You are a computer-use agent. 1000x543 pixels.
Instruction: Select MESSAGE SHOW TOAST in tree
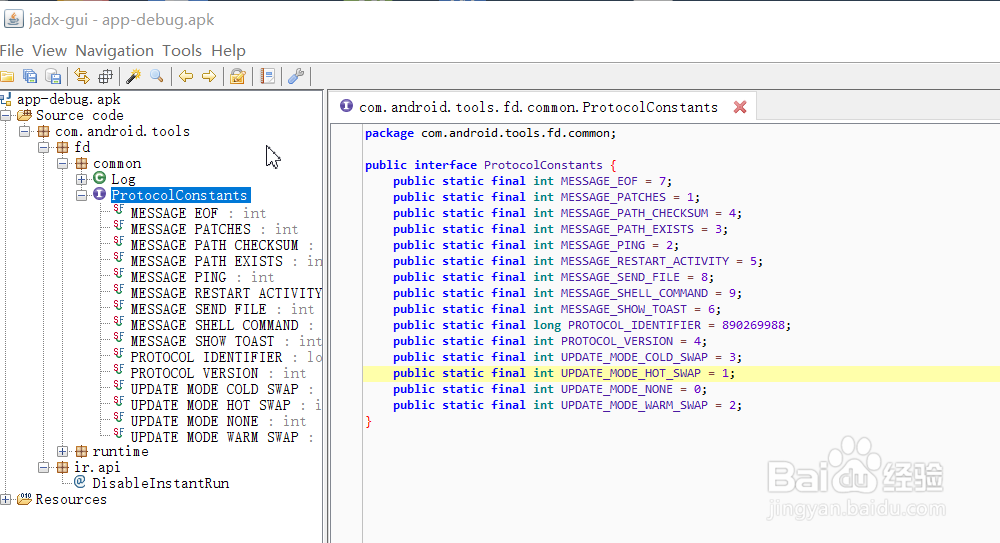point(226,341)
